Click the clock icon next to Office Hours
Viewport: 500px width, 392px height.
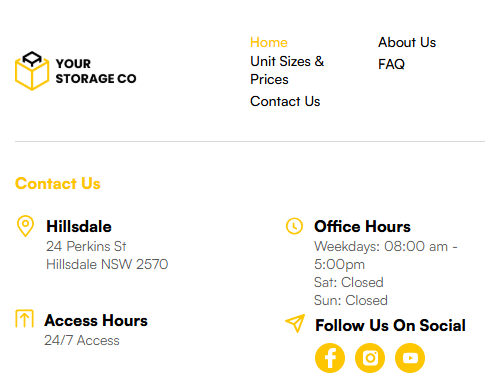294,226
